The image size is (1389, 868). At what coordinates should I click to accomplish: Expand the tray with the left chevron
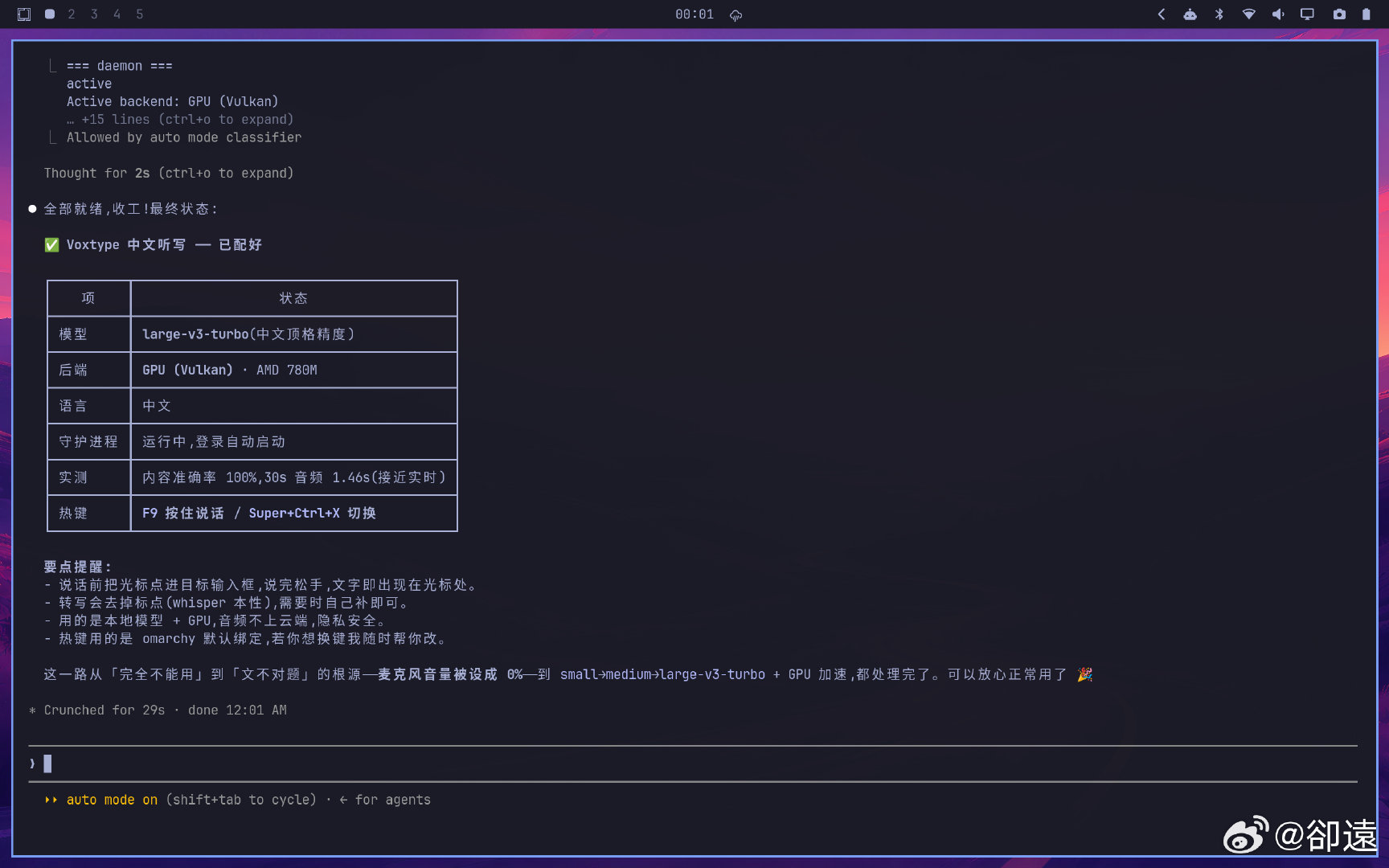pyautogui.click(x=1162, y=14)
